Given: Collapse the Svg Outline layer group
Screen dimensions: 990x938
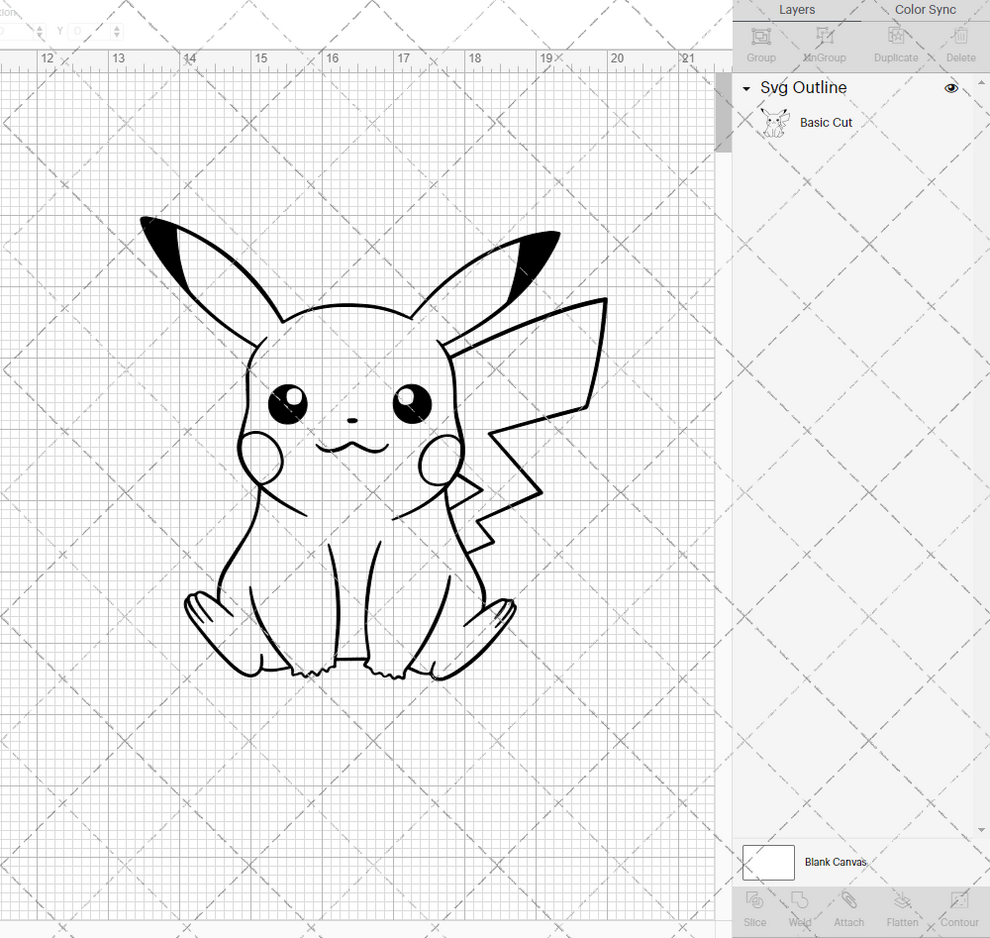Looking at the screenshot, I should [744, 88].
